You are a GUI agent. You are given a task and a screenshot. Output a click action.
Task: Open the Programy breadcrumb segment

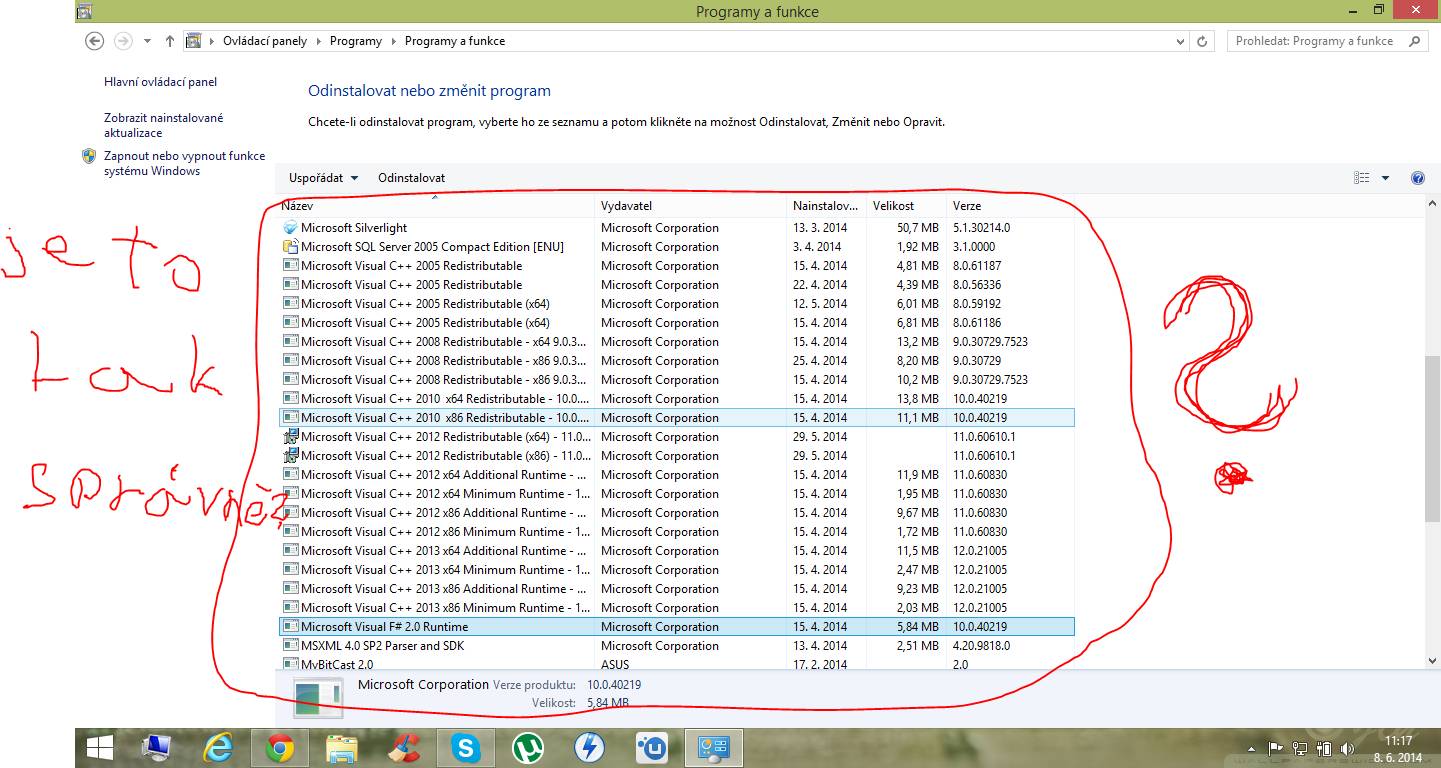click(x=355, y=41)
